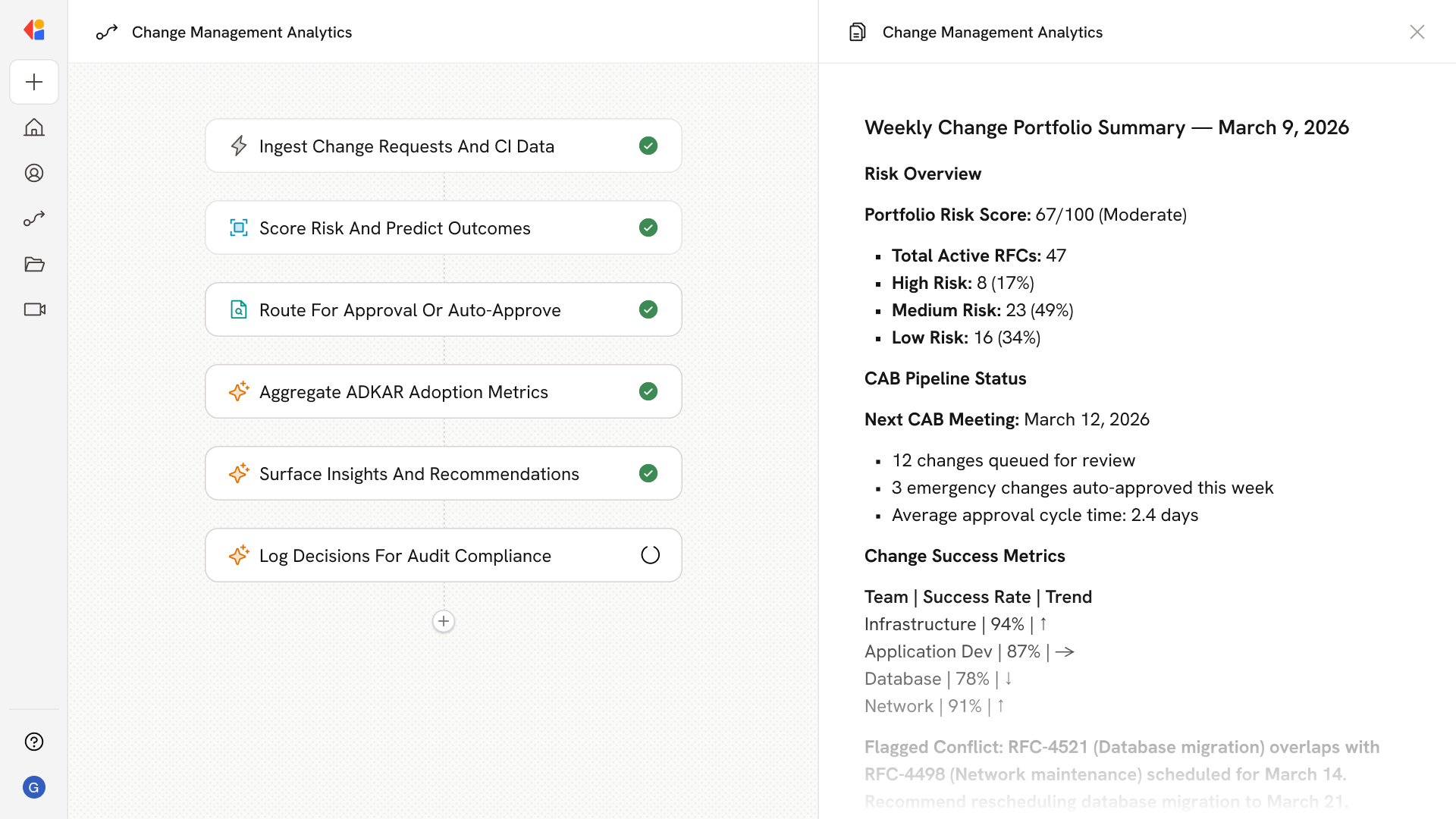Click the document icon in the right panel header
This screenshot has height=819, width=1456.
tap(857, 32)
